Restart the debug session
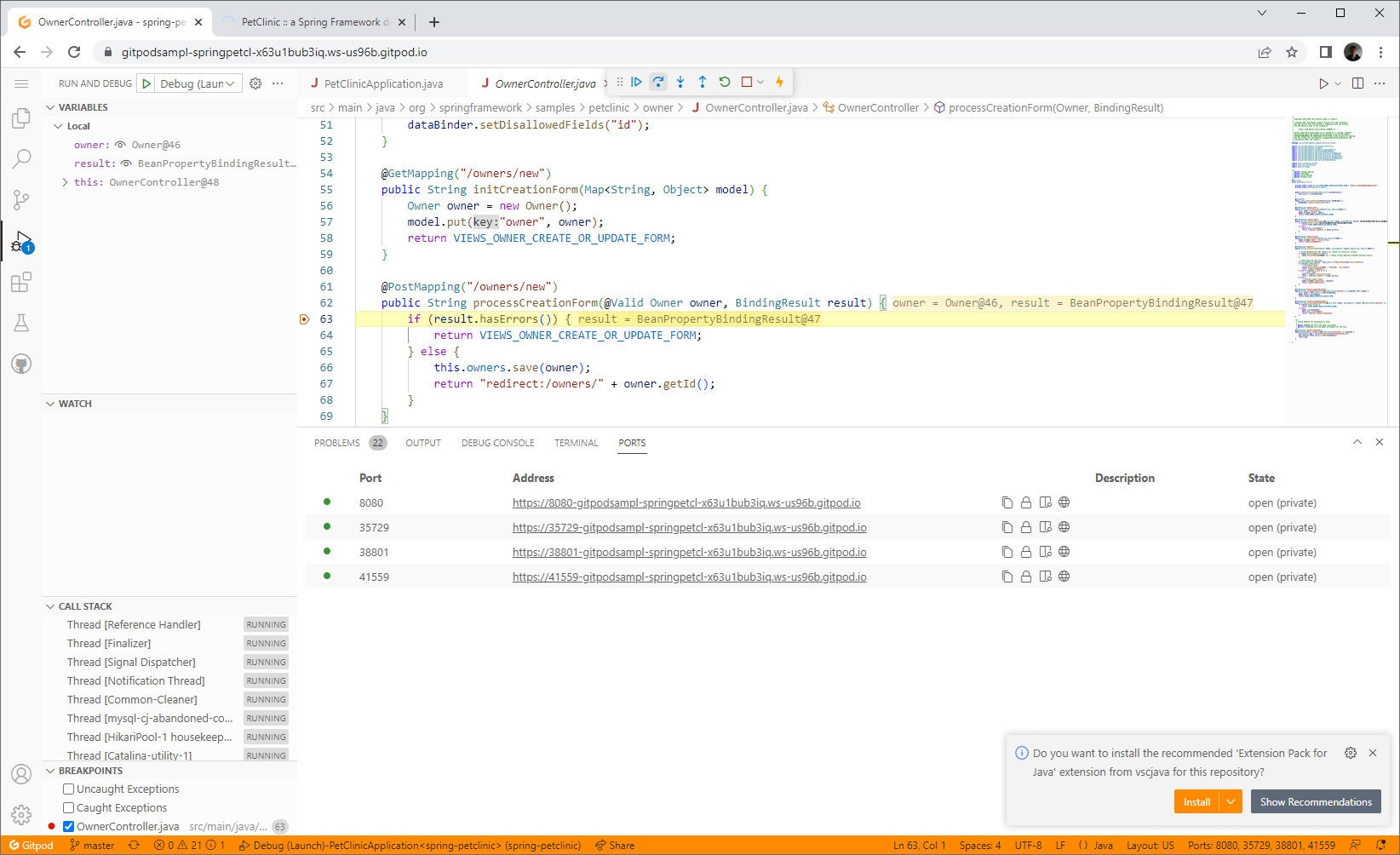This screenshot has height=855, width=1400. pos(725,82)
